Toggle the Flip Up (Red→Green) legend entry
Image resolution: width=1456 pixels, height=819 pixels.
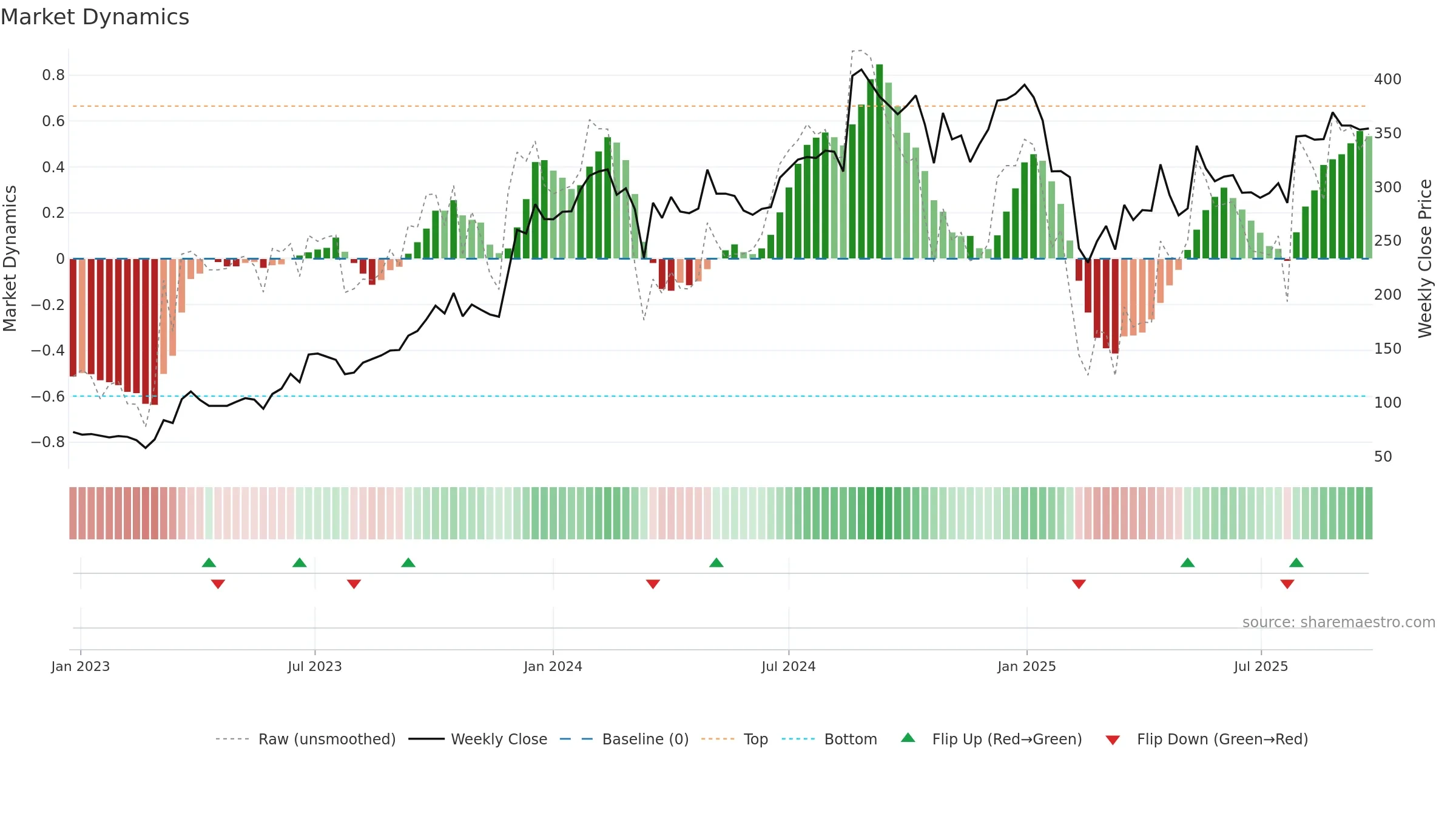[x=991, y=739]
